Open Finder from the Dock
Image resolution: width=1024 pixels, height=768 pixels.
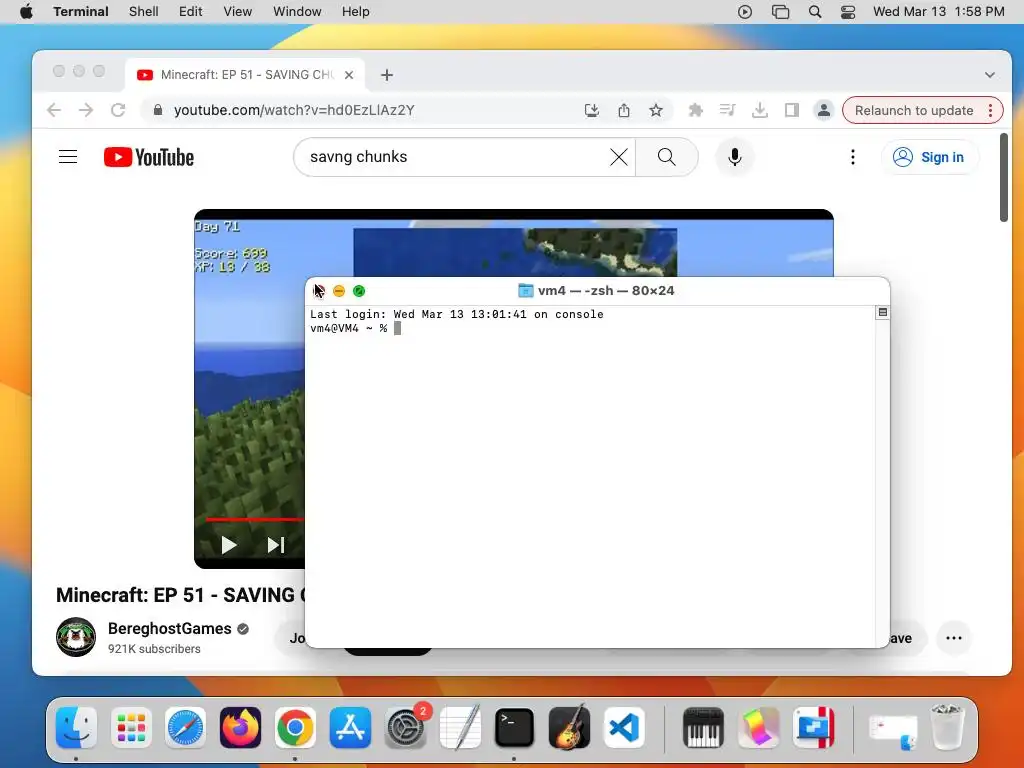(x=76, y=728)
